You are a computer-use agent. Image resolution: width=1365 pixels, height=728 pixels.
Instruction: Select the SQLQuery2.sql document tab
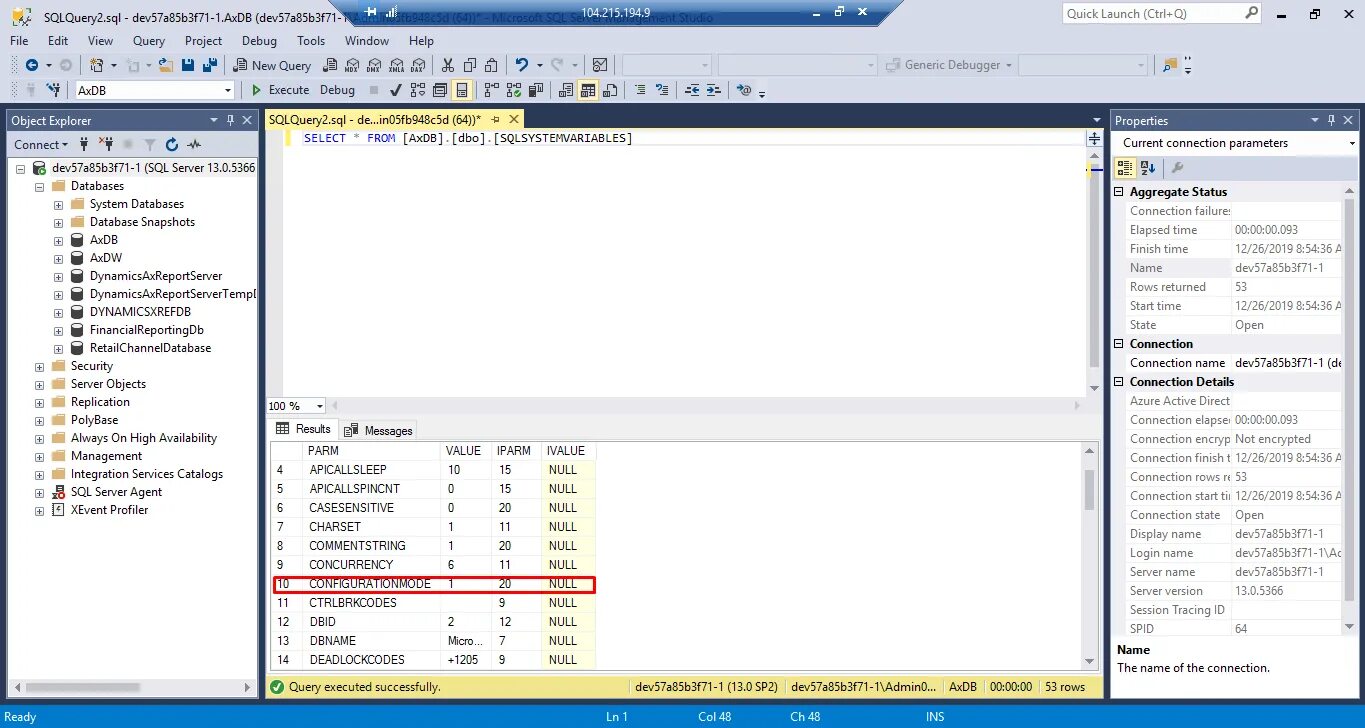(x=374, y=120)
